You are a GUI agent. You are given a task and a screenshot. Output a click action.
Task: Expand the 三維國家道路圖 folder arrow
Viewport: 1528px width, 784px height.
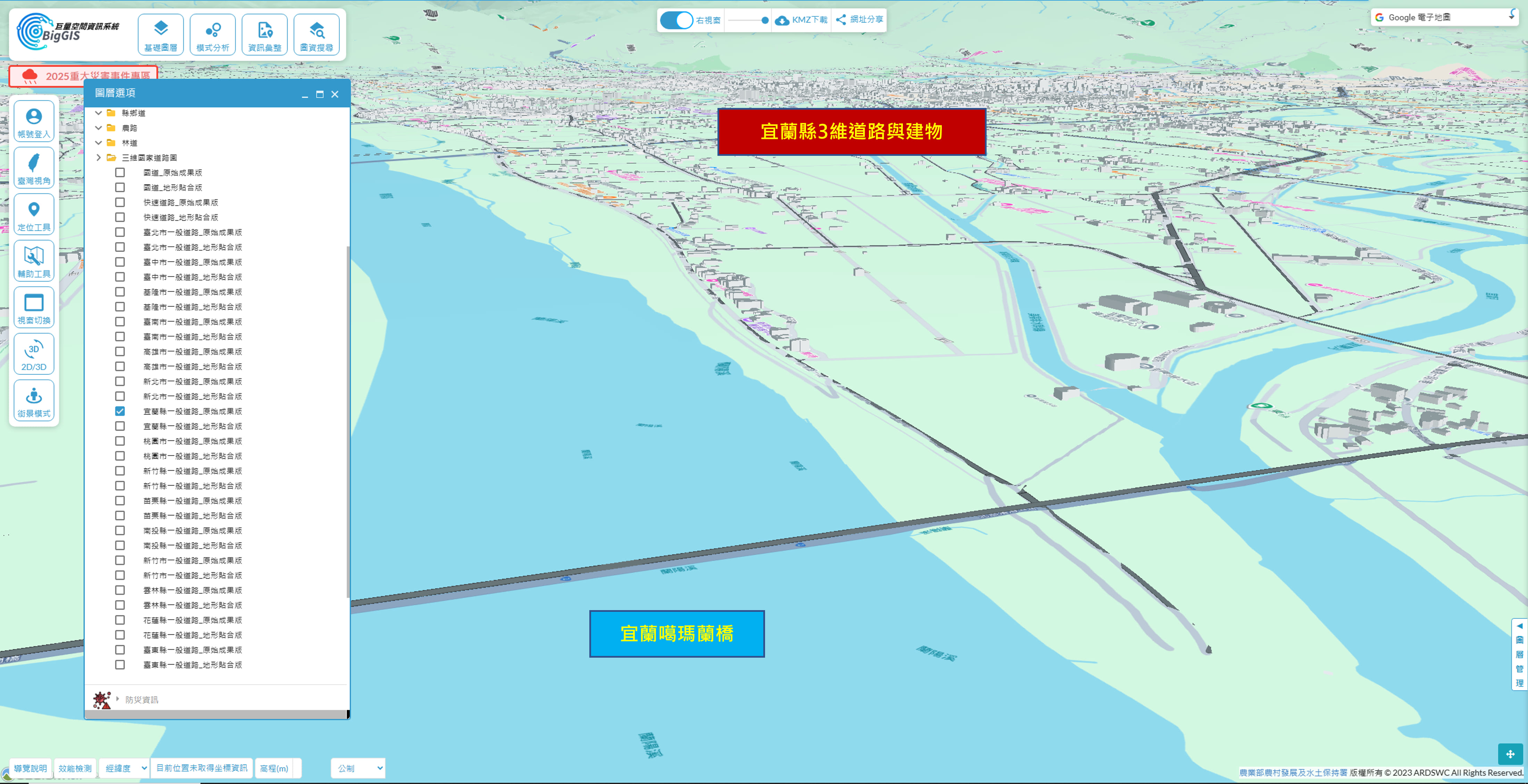99,158
